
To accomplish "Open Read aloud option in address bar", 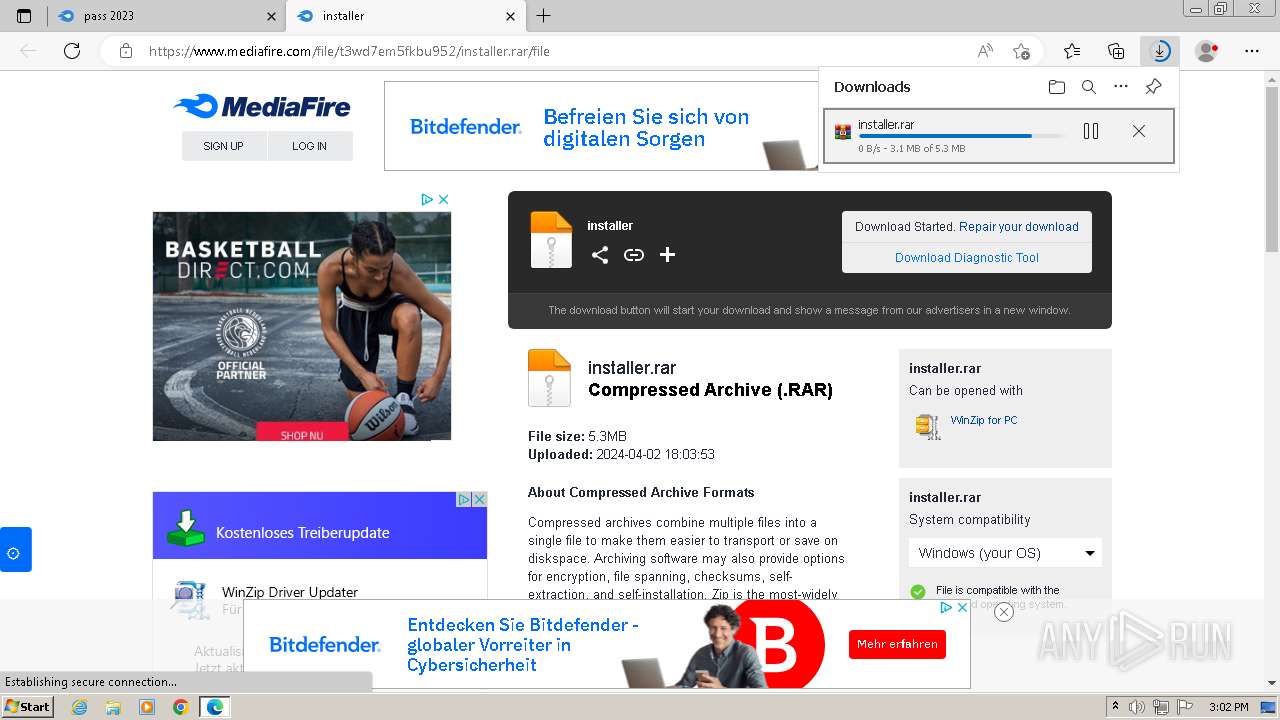I will [985, 51].
